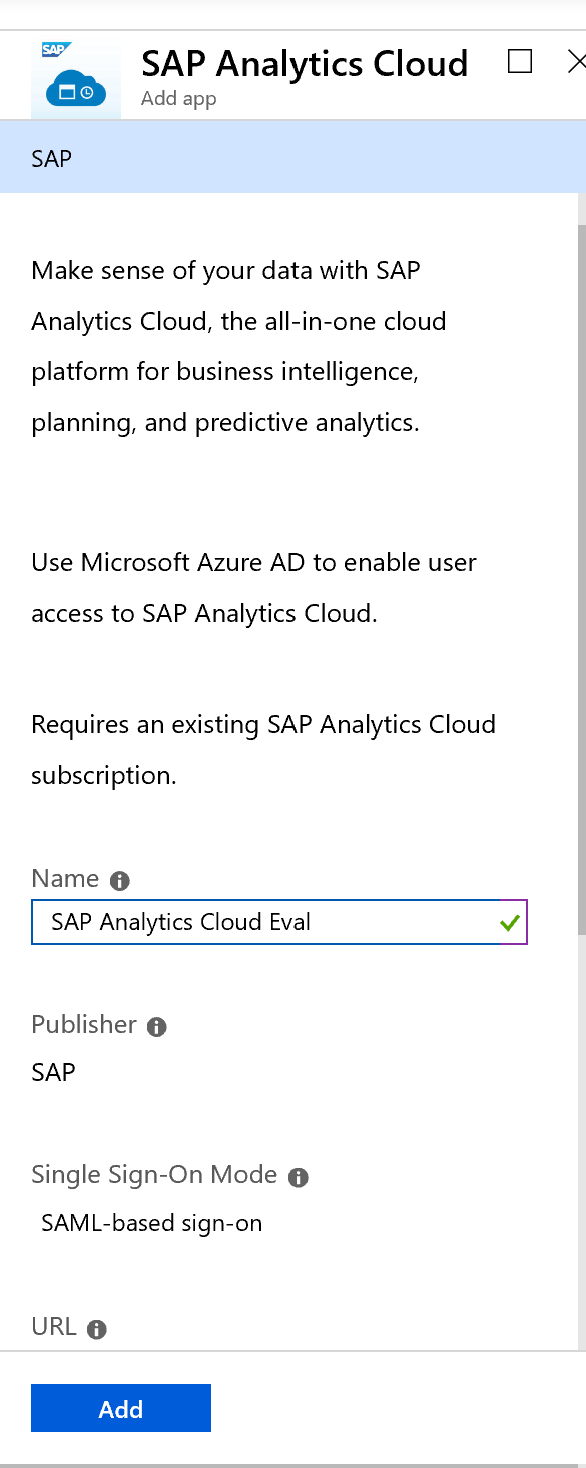The width and height of the screenshot is (586, 1468).
Task: Click the SAP Analytics Cloud blade title
Action: (305, 63)
